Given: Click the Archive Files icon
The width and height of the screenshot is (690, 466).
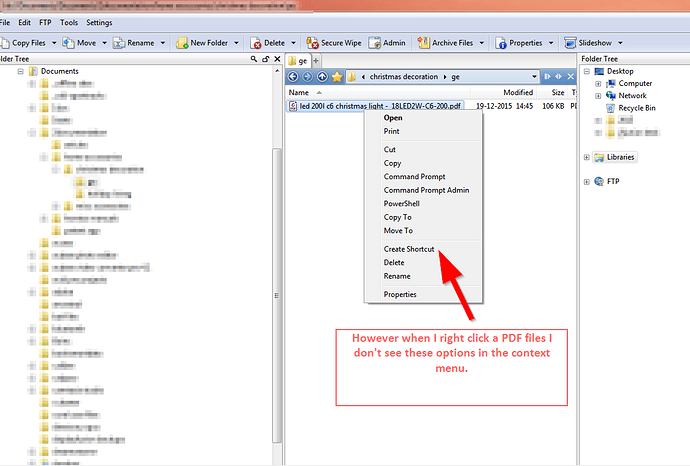Looking at the screenshot, I should click(x=423, y=43).
